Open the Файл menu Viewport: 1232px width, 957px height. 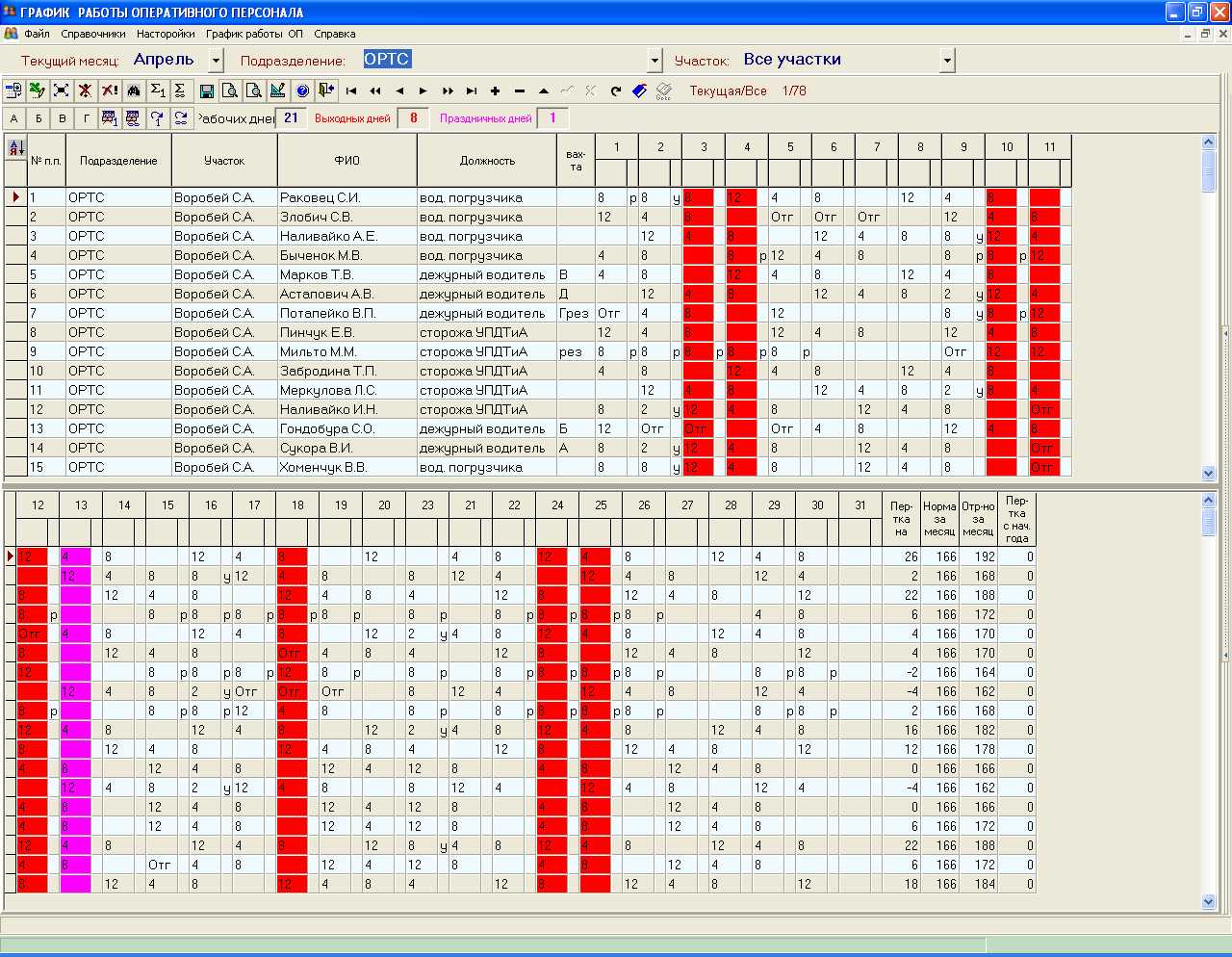pyautogui.click(x=38, y=34)
